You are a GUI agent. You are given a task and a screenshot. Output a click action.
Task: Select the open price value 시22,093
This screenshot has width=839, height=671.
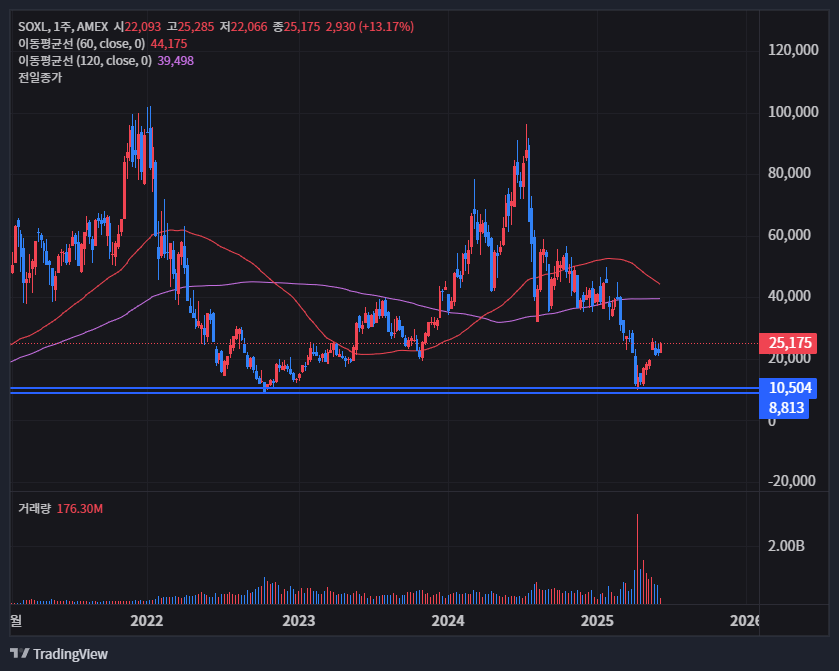tap(138, 27)
